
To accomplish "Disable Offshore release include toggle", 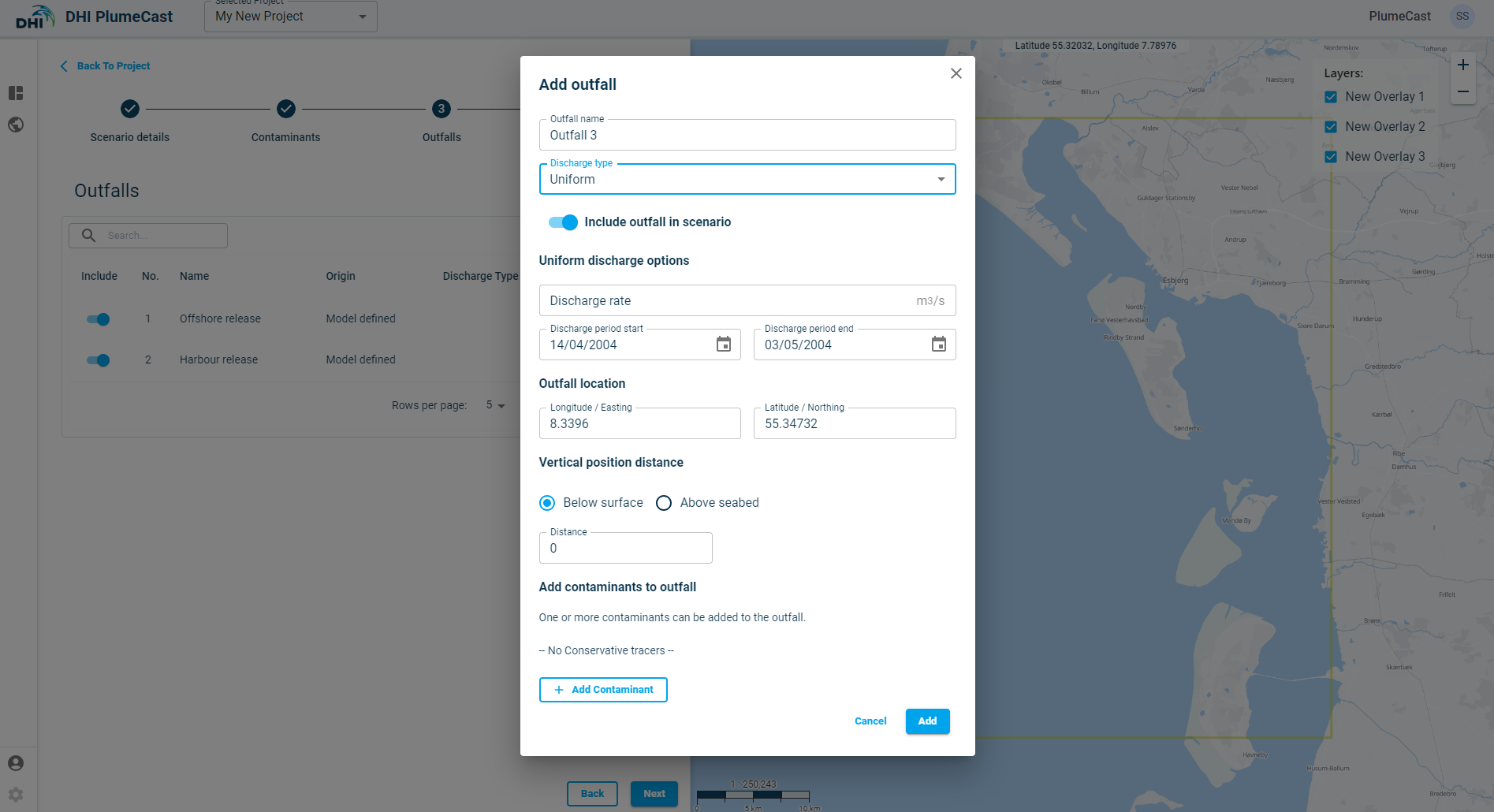I will (x=99, y=319).
